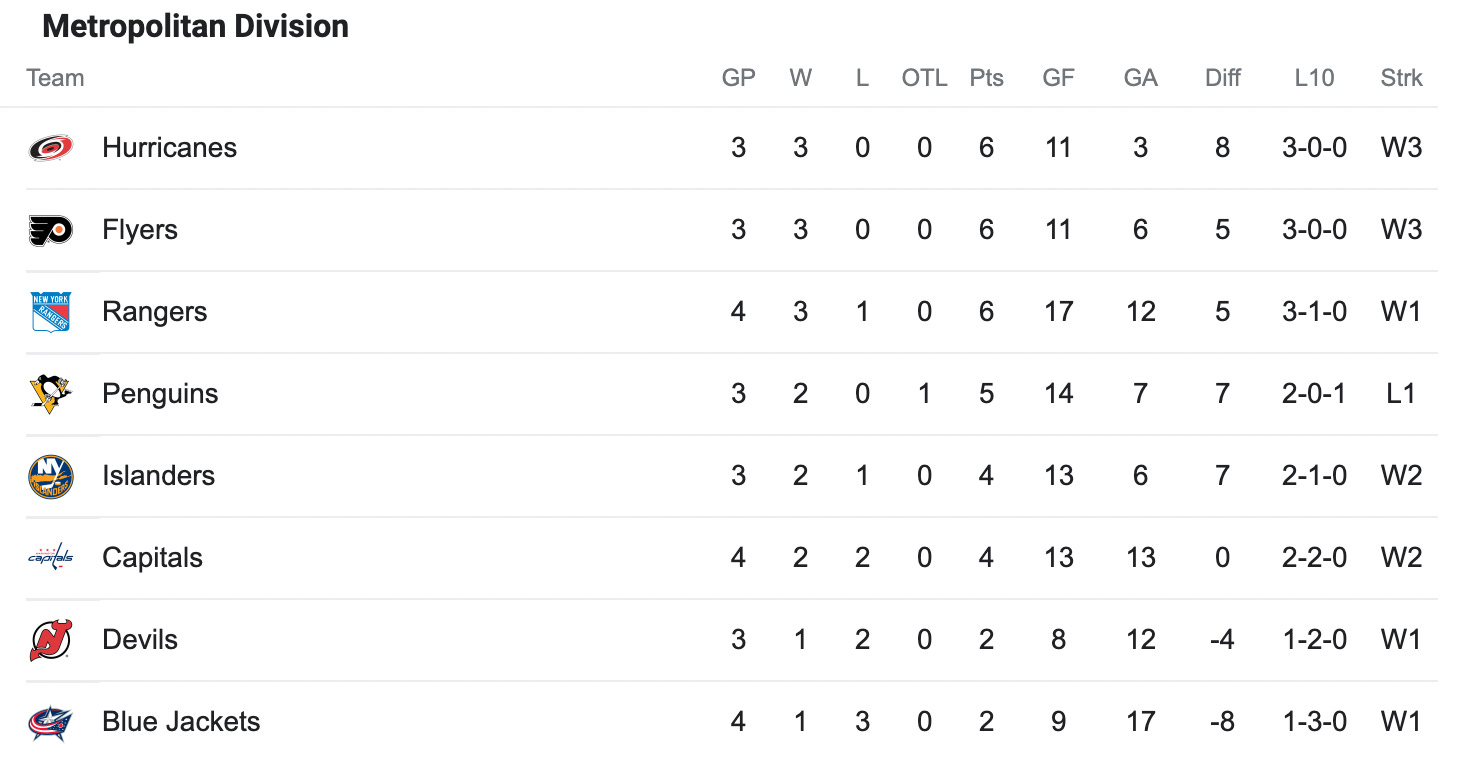Click the L10 column header
The width and height of the screenshot is (1474, 766).
(1314, 78)
